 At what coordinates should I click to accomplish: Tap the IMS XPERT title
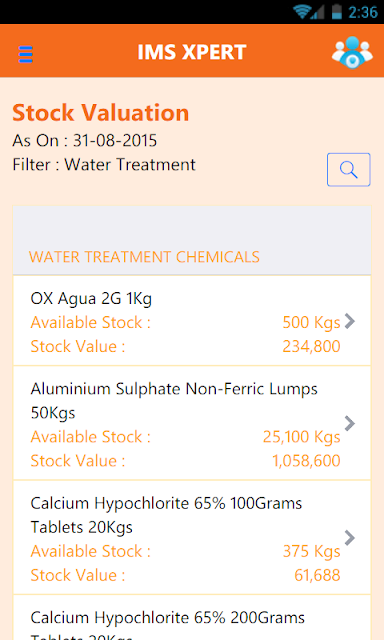point(192,52)
